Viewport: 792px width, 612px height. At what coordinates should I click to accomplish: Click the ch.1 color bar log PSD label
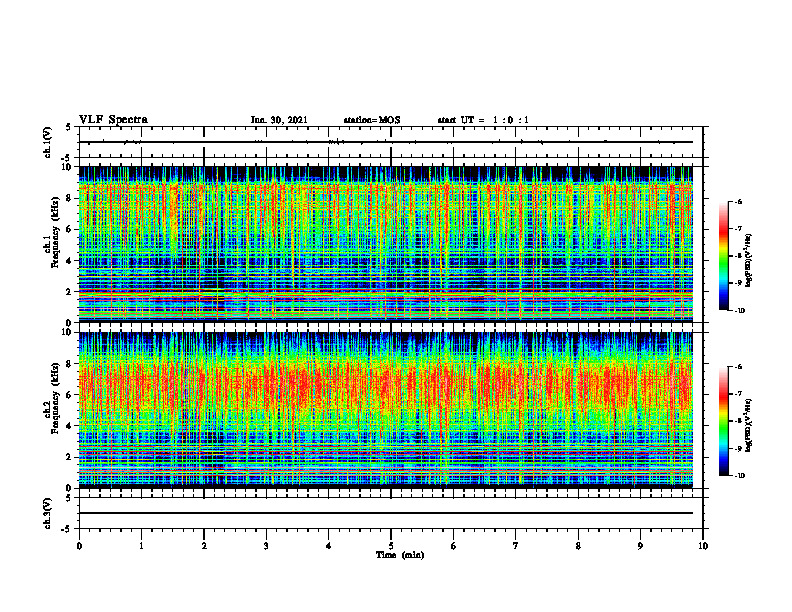point(749,260)
